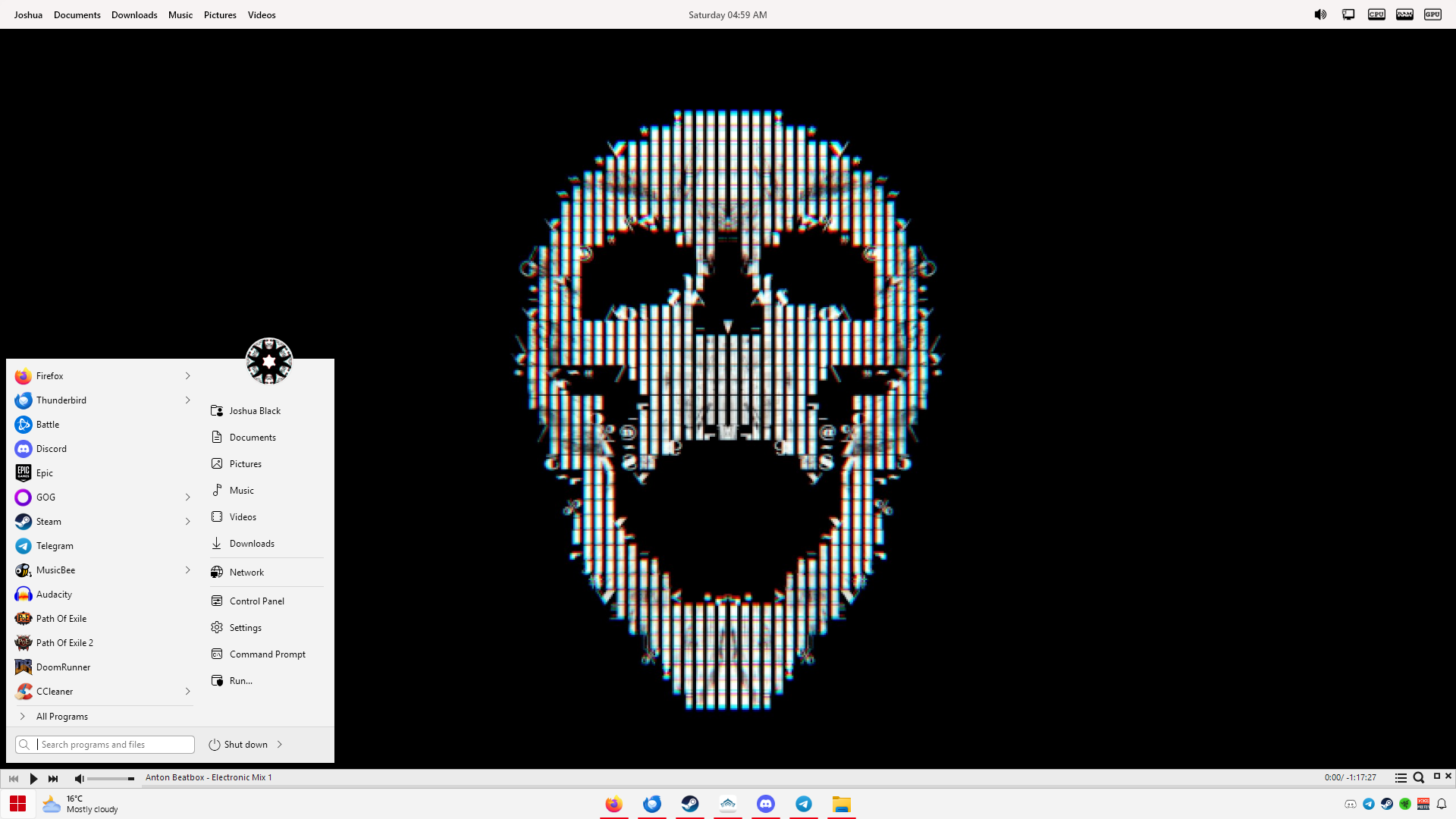This screenshot has width=1456, height=819.
Task: Open Joshua folder from top bar
Action: pos(28,15)
